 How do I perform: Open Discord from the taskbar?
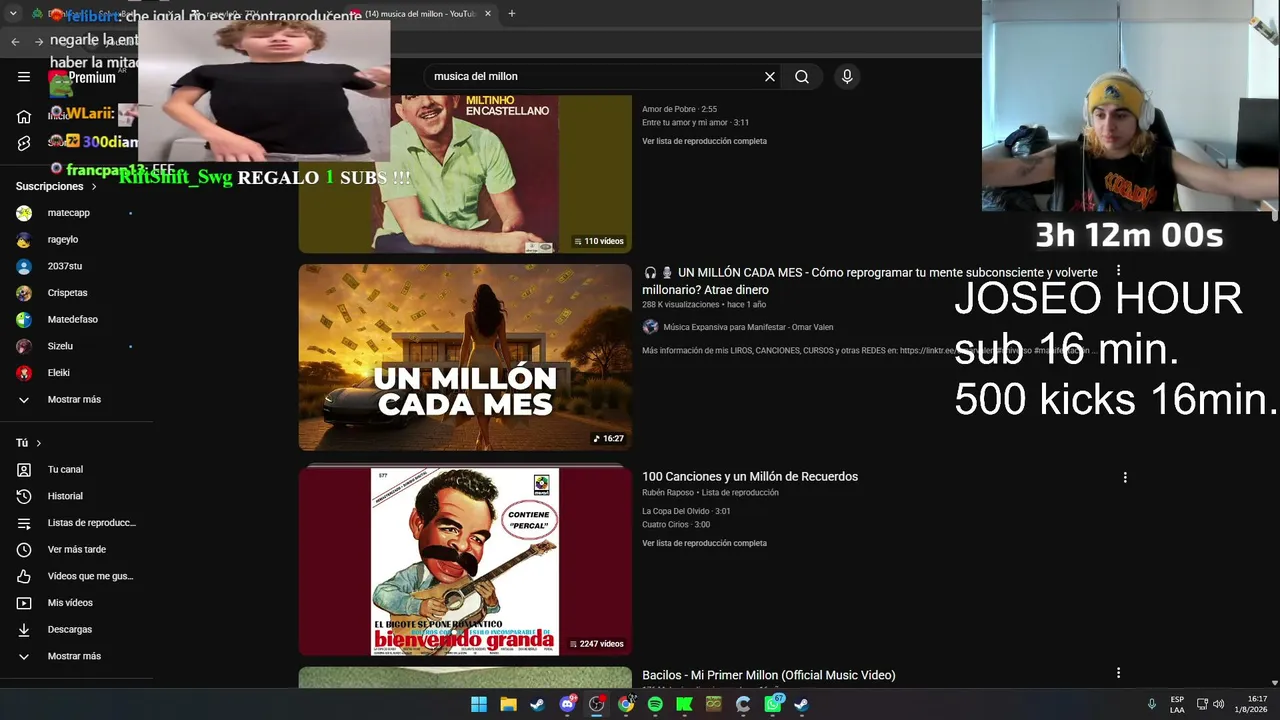pyautogui.click(x=567, y=704)
